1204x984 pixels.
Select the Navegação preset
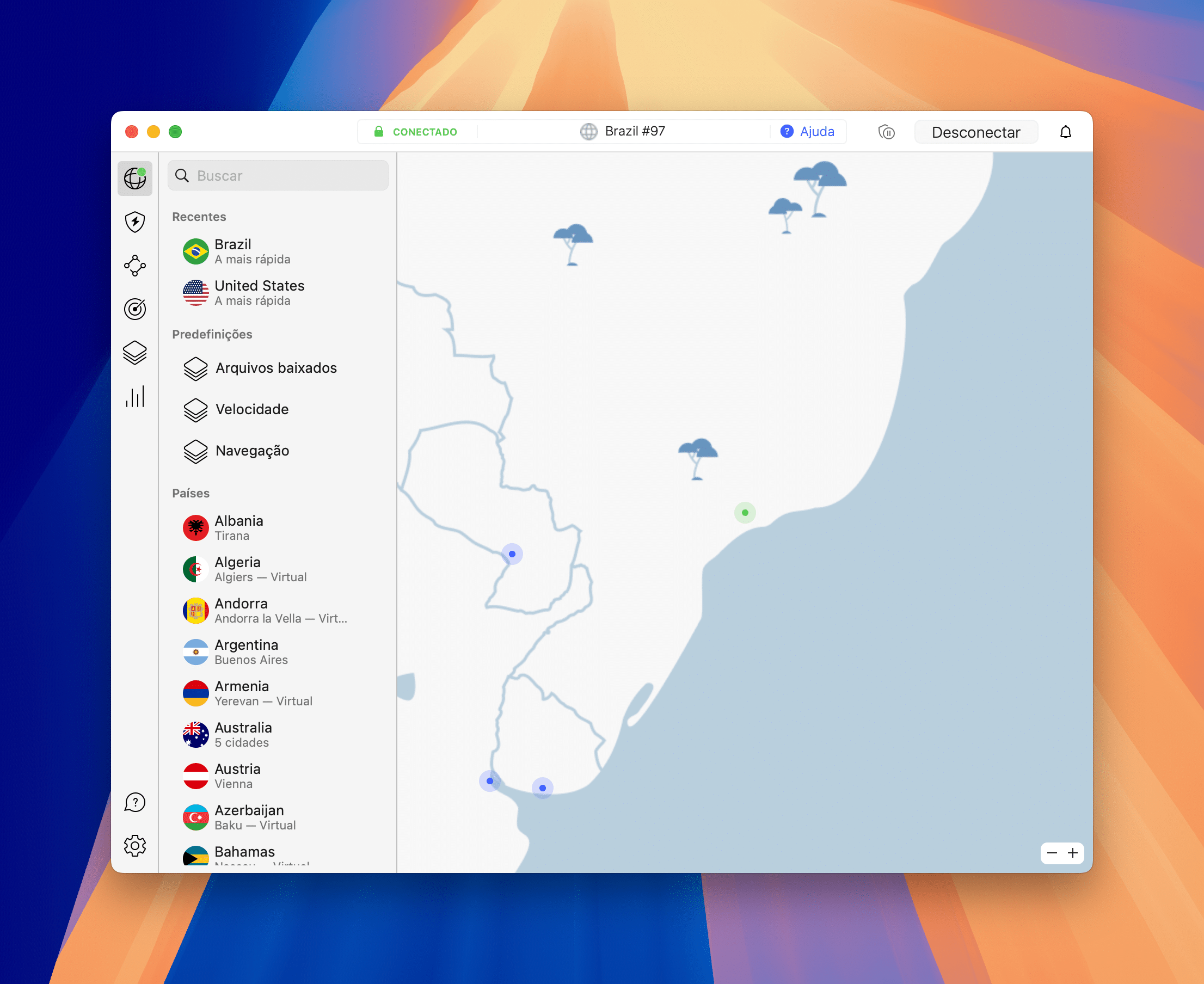click(x=278, y=451)
